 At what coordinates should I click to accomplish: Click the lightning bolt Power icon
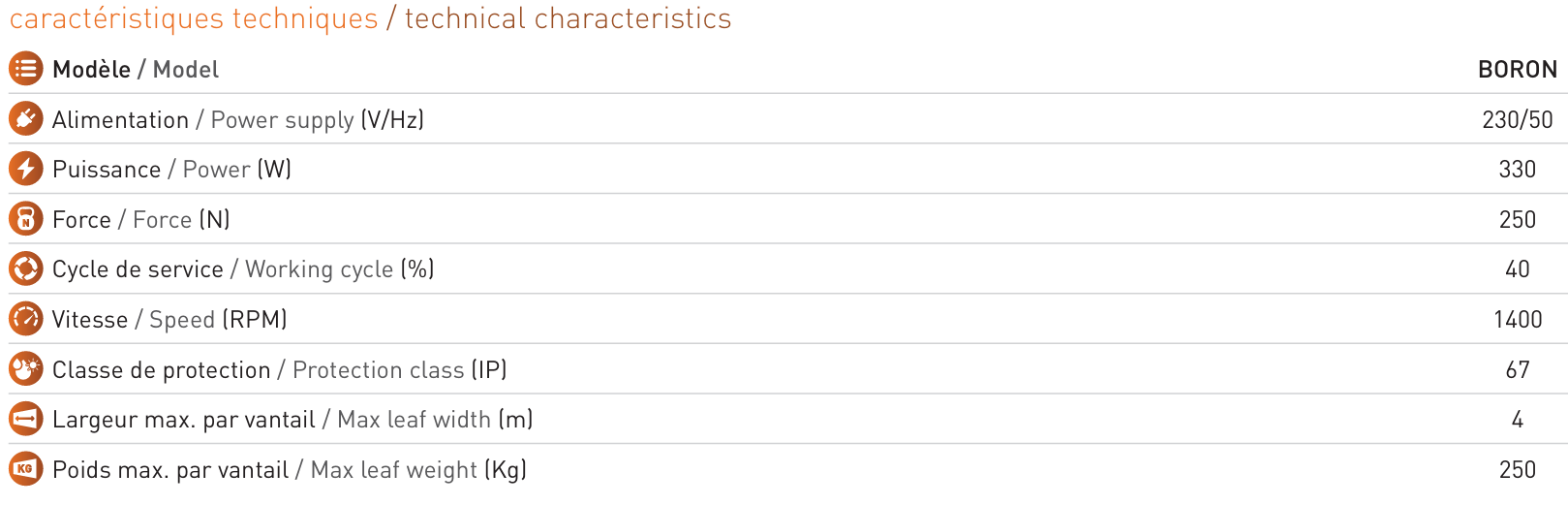coord(26,169)
